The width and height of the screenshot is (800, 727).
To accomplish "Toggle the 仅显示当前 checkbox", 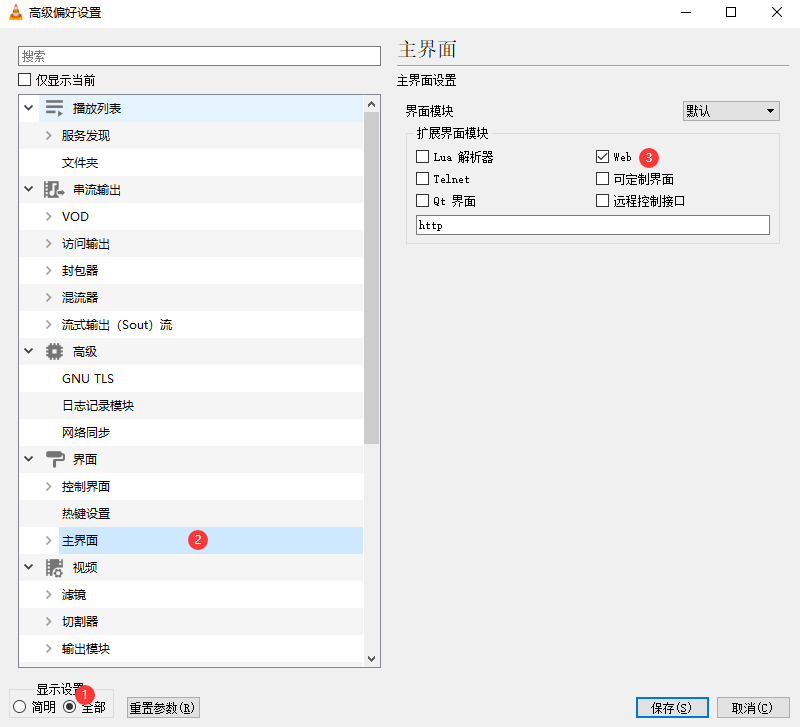I will (25, 80).
